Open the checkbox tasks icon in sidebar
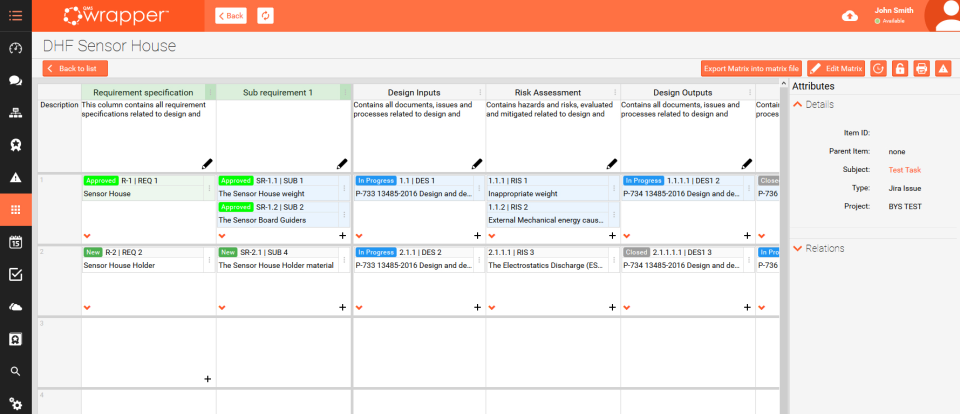Viewport: 960px width, 414px height. coord(15,274)
